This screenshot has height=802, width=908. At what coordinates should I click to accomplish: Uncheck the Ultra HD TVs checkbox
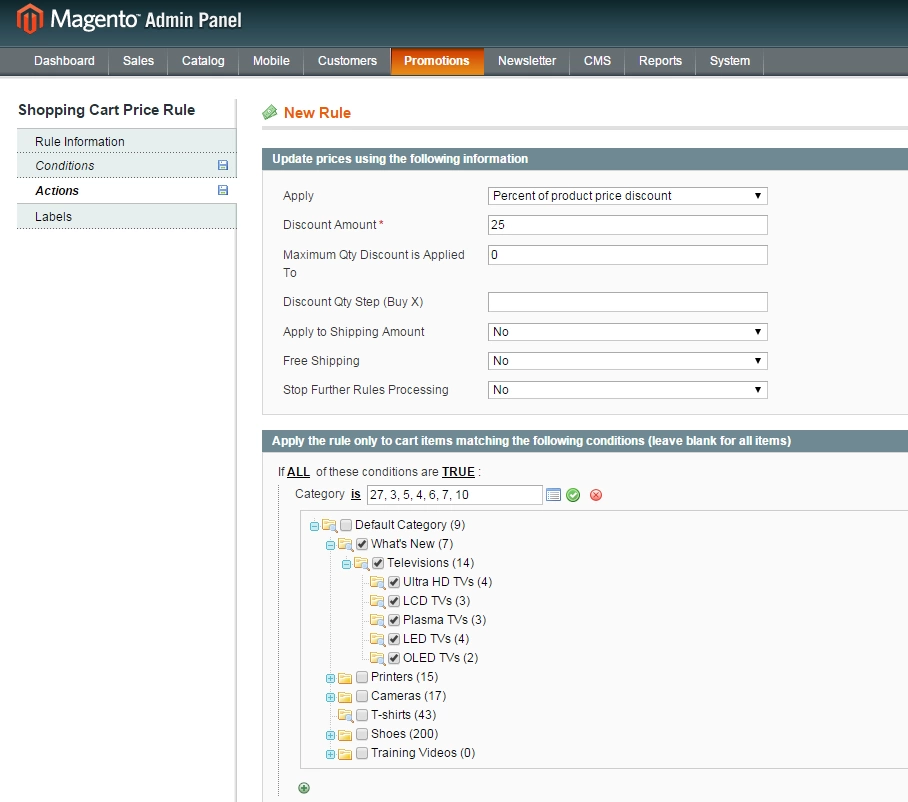pyautogui.click(x=394, y=582)
